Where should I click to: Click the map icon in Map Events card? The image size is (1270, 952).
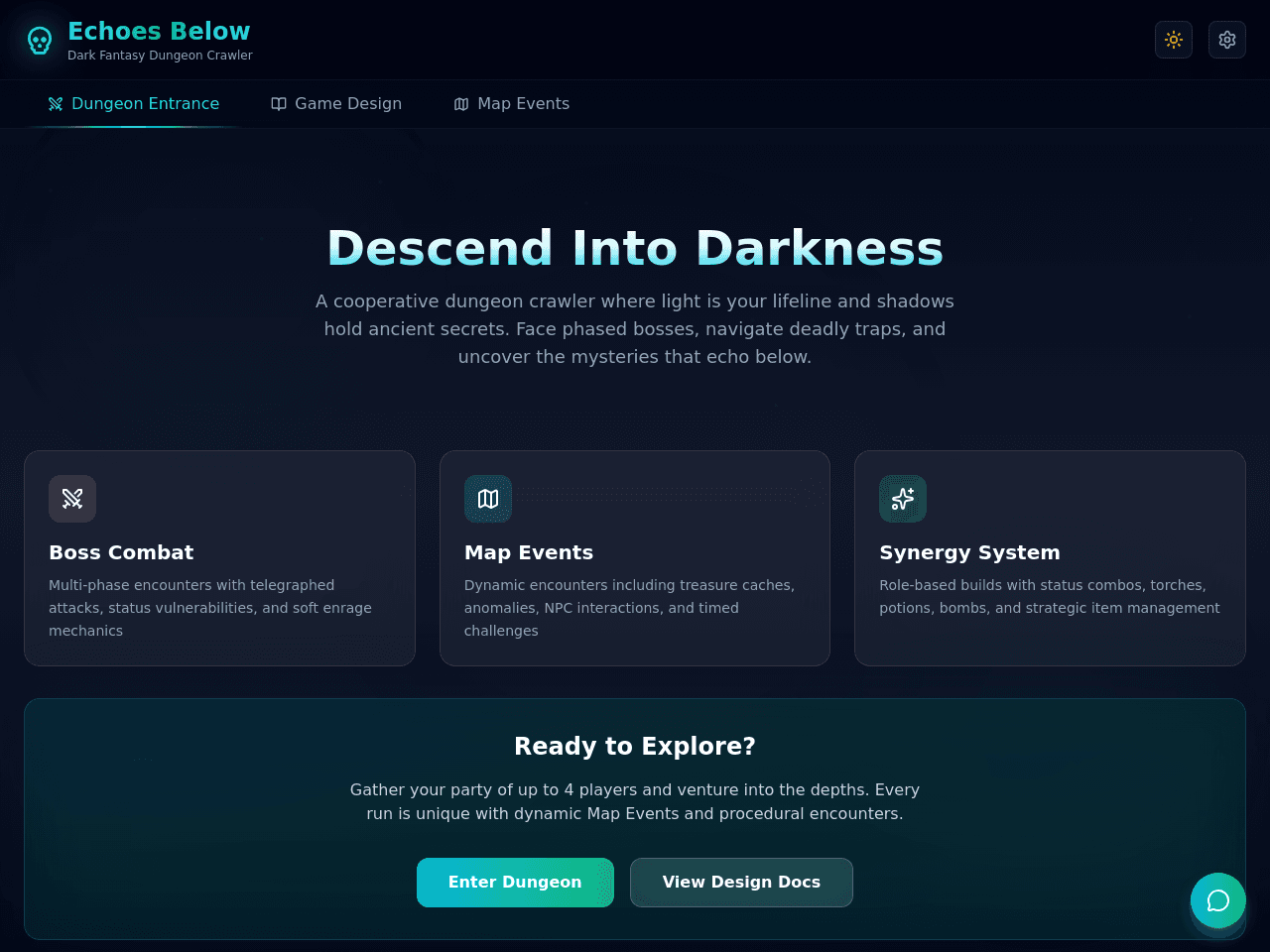click(488, 499)
